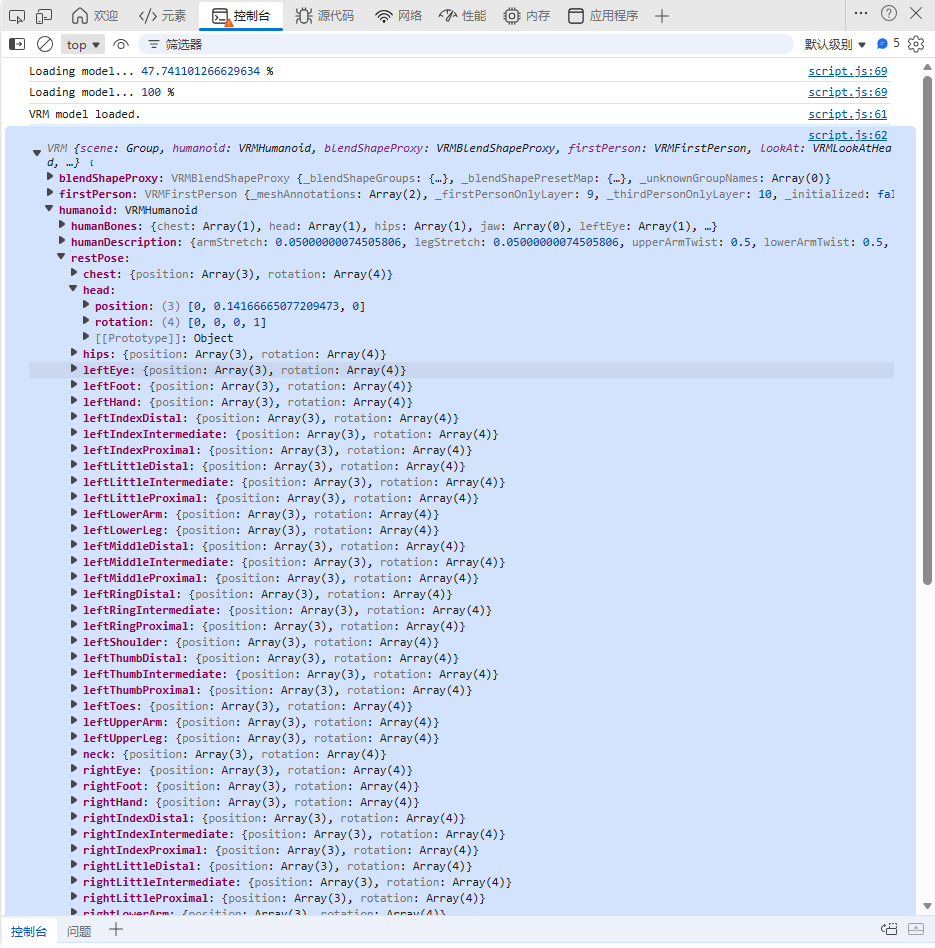Open the script.js:61 source link
This screenshot has height=948, width=935.
(x=847, y=114)
